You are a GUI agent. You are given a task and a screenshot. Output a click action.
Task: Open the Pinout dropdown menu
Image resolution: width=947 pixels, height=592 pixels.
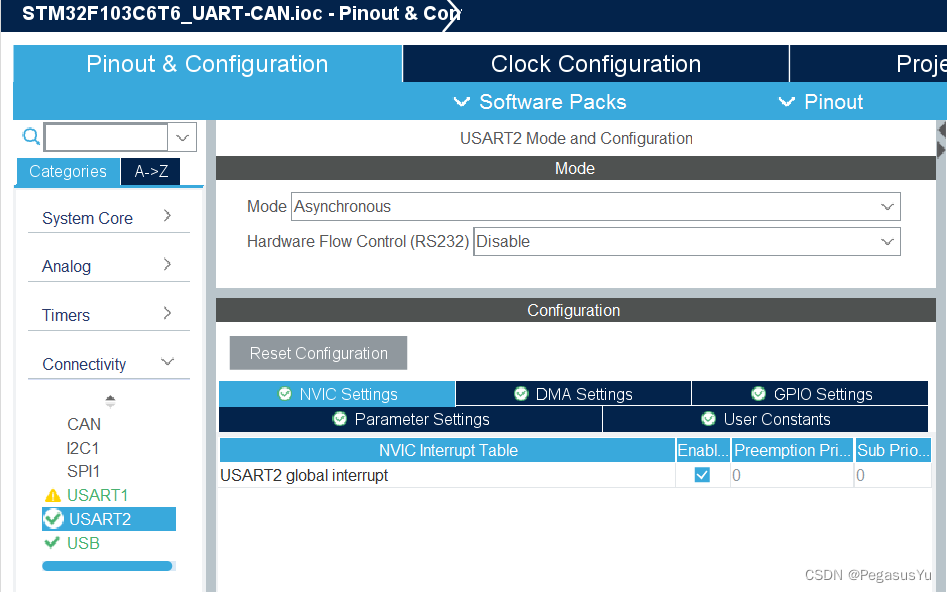coord(820,101)
